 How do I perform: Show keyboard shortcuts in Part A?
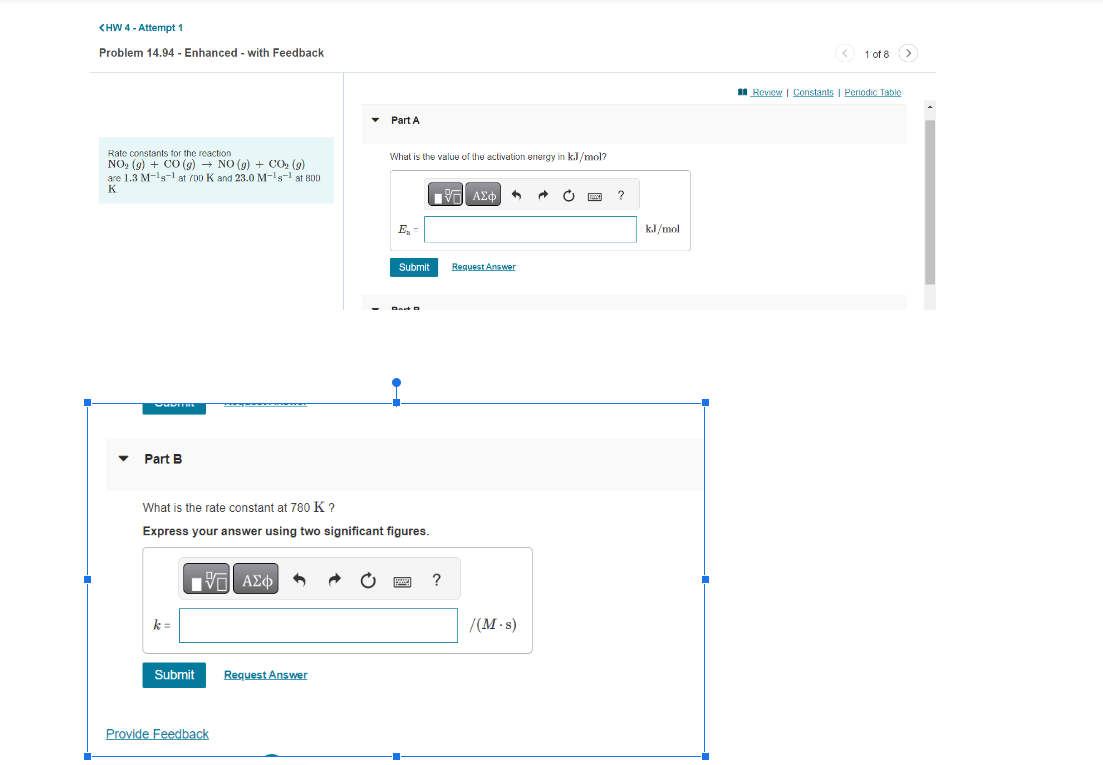[x=594, y=196]
